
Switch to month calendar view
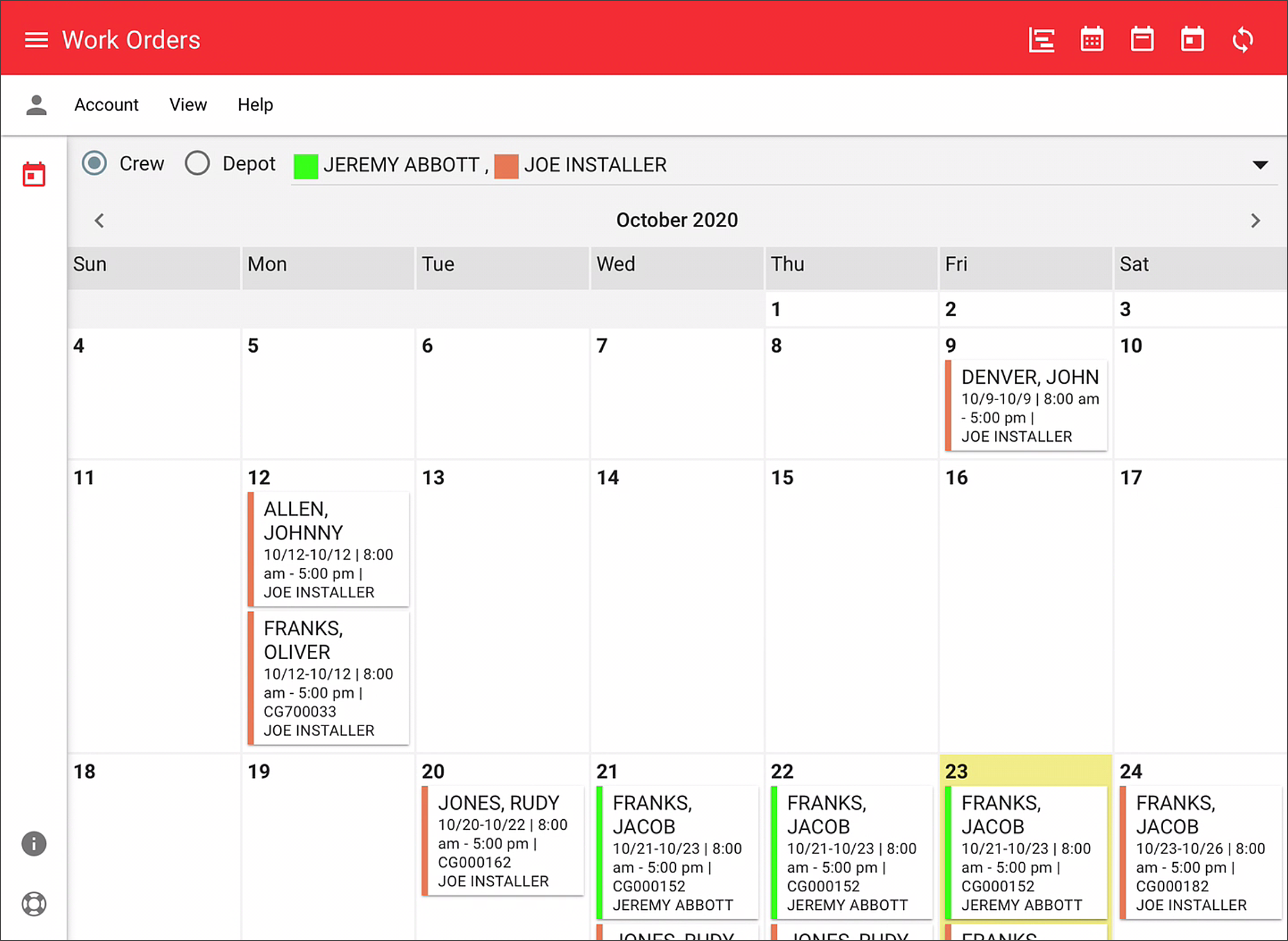tap(1091, 39)
